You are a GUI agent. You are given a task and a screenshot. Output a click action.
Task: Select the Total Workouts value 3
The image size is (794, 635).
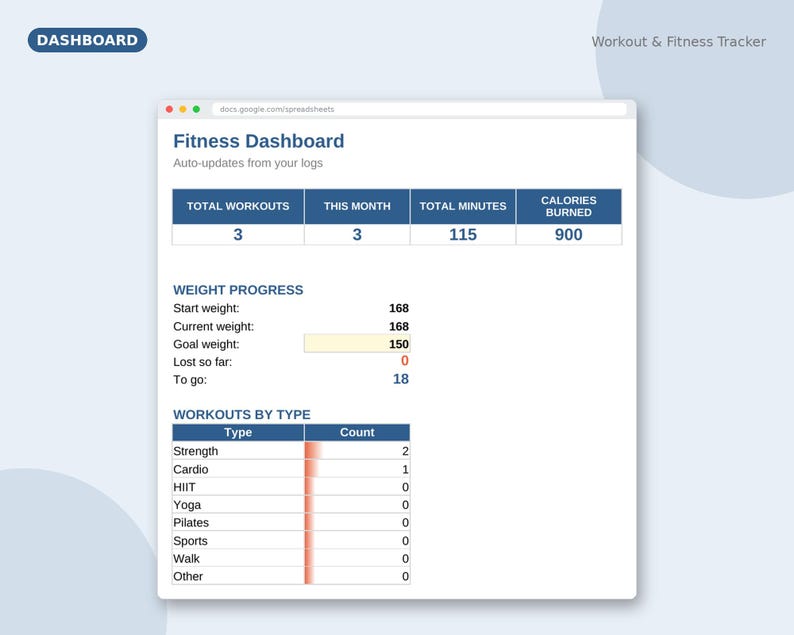[238, 234]
